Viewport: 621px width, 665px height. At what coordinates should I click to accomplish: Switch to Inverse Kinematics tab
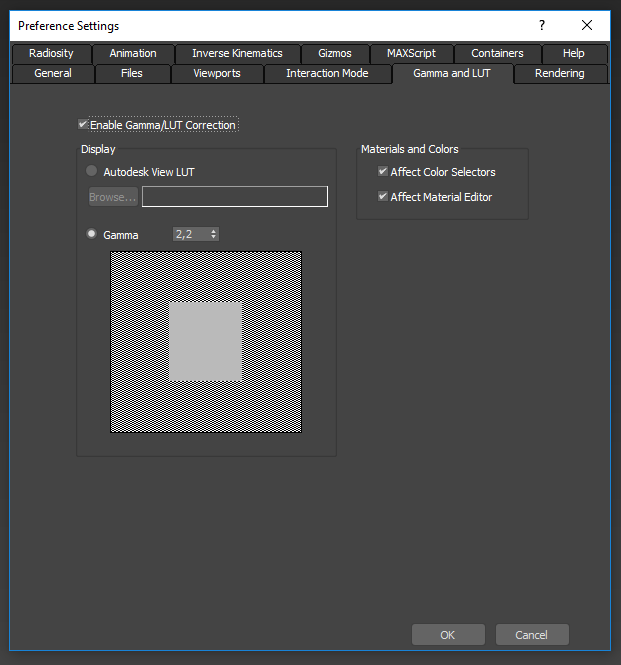(237, 53)
